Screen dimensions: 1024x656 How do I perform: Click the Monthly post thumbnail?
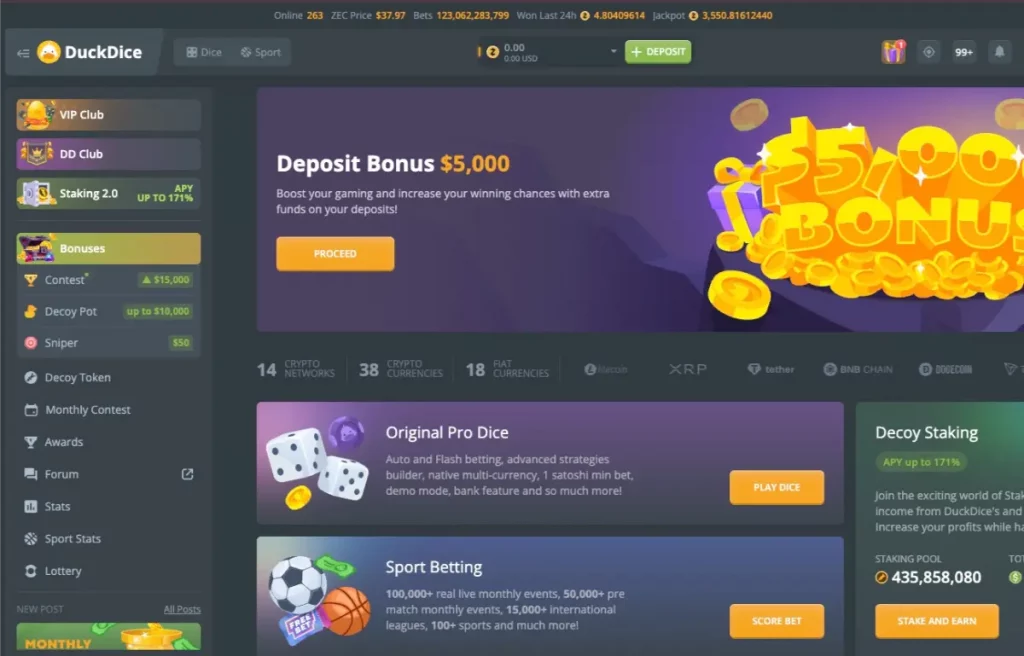108,638
